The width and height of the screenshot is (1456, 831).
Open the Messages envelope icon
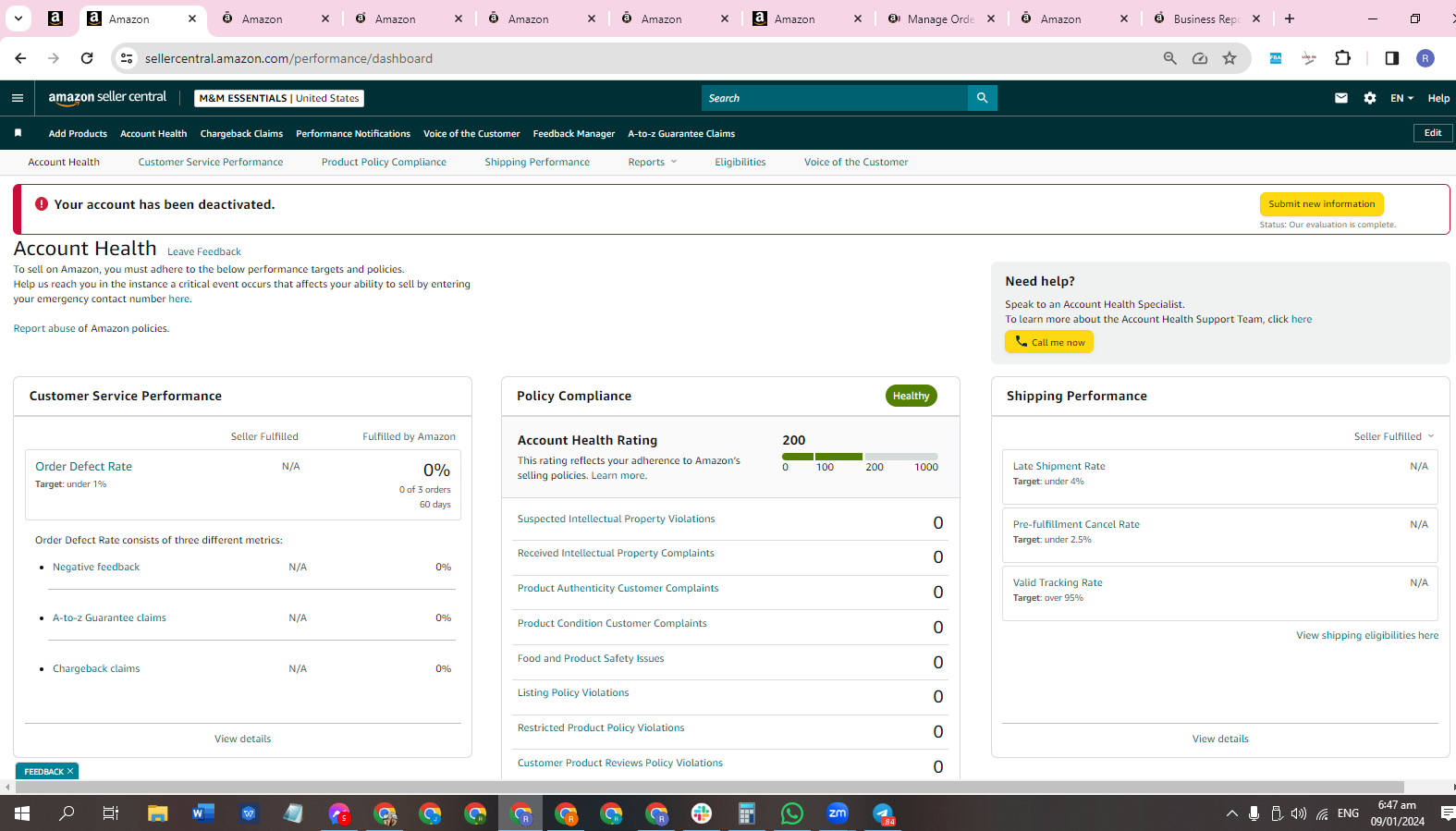pyautogui.click(x=1341, y=98)
